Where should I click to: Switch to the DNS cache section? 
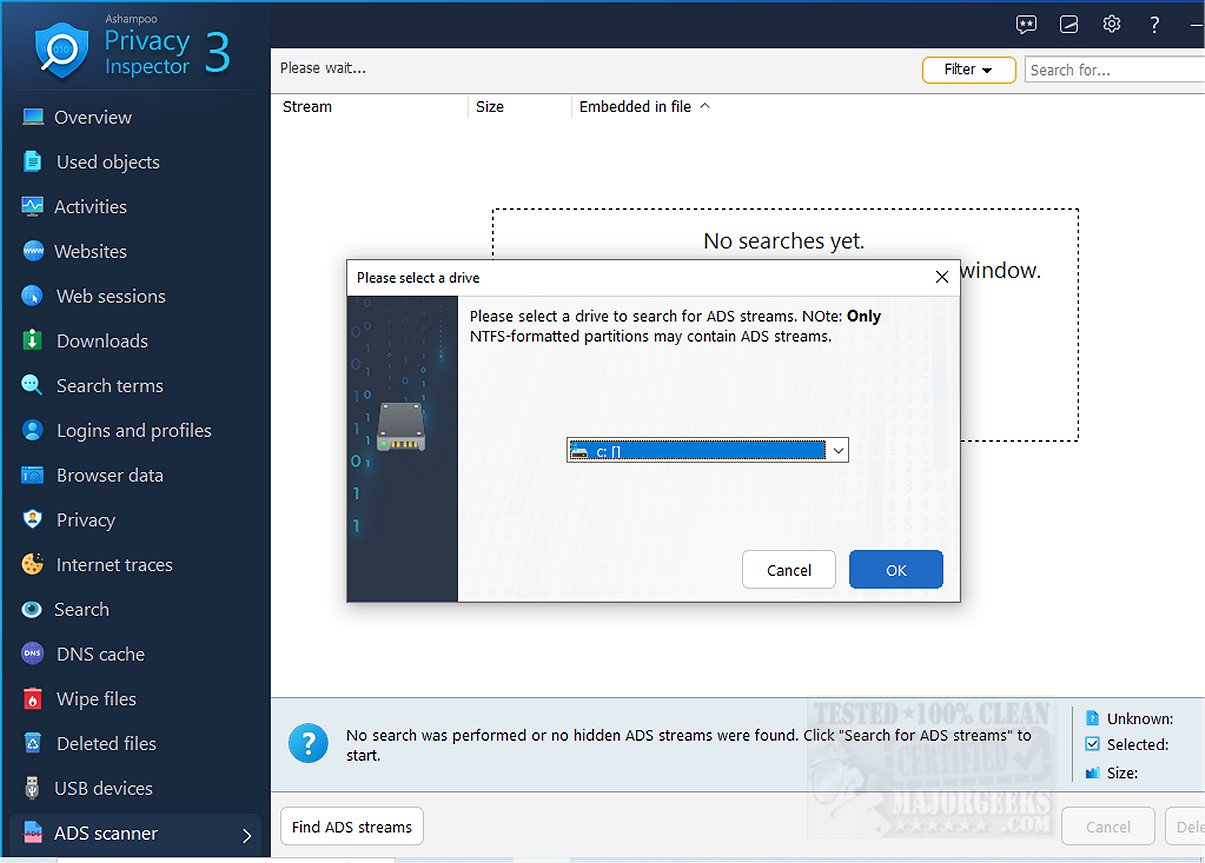(100, 654)
